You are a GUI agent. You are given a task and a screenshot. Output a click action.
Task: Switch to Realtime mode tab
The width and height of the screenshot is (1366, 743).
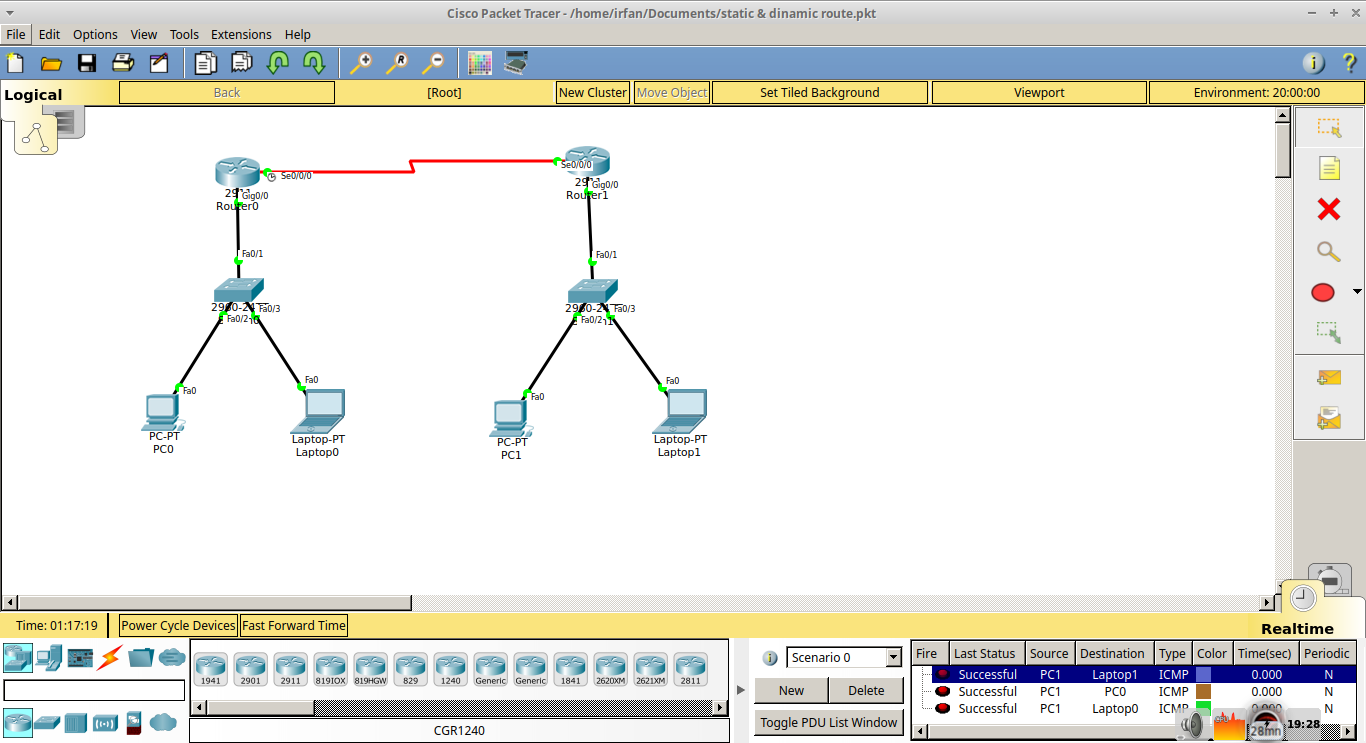1297,629
